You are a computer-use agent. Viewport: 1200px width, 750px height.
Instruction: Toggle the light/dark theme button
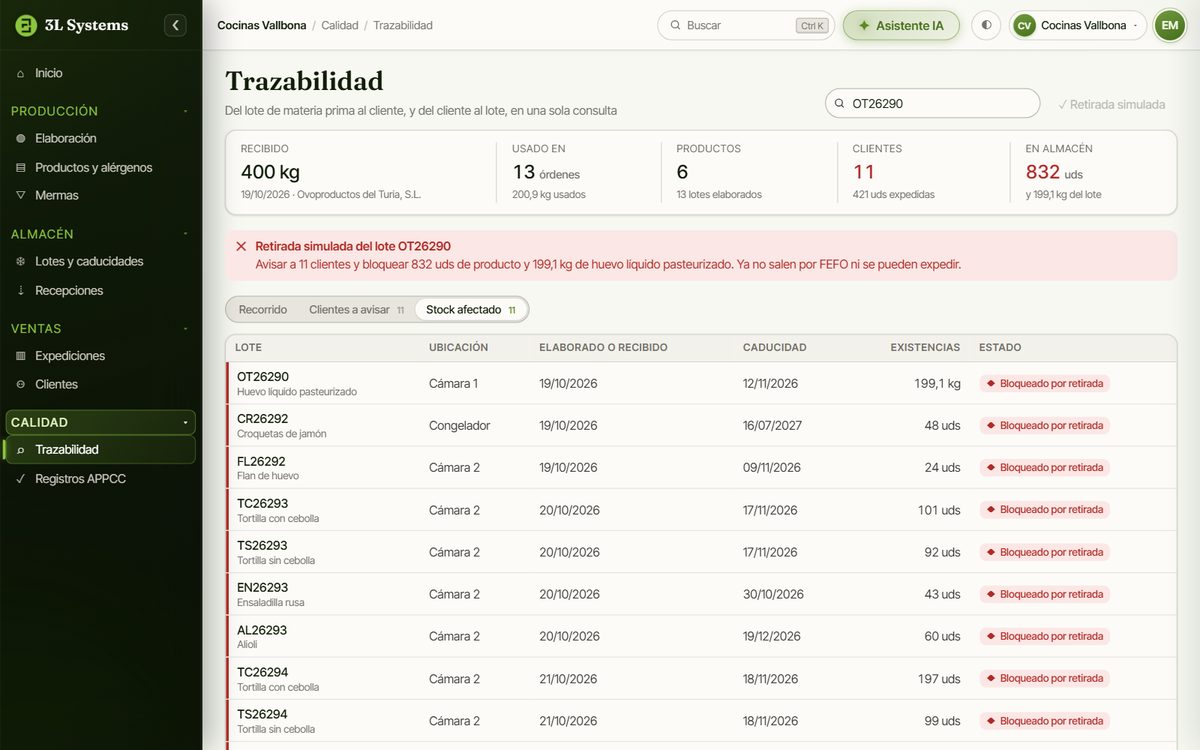click(986, 25)
